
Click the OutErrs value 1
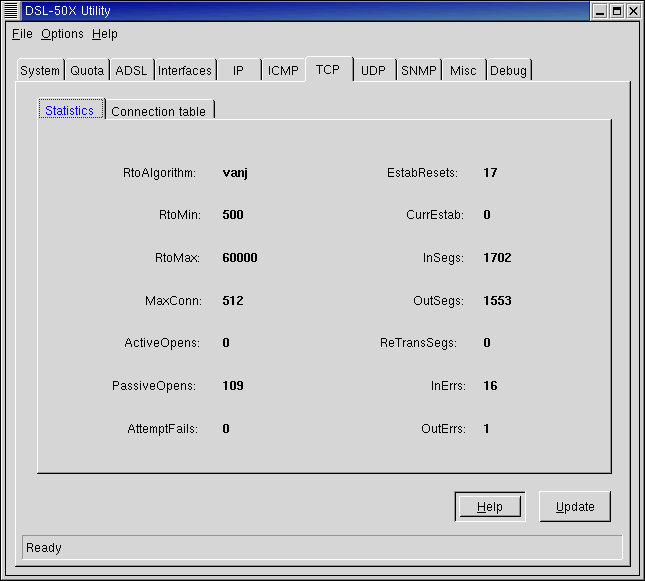(486, 429)
